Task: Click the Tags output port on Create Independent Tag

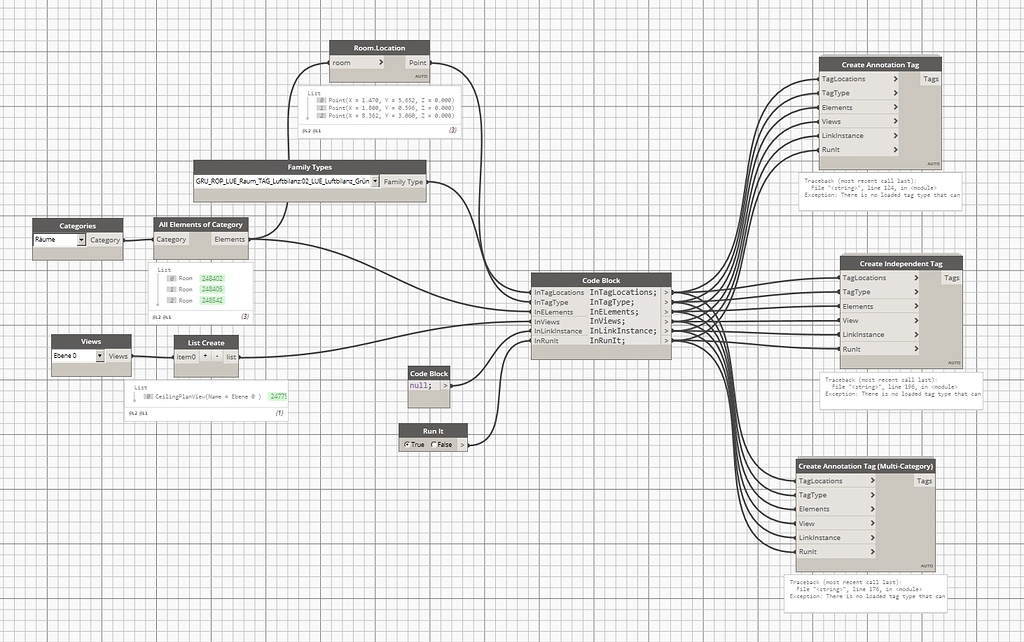Action: click(x=952, y=278)
